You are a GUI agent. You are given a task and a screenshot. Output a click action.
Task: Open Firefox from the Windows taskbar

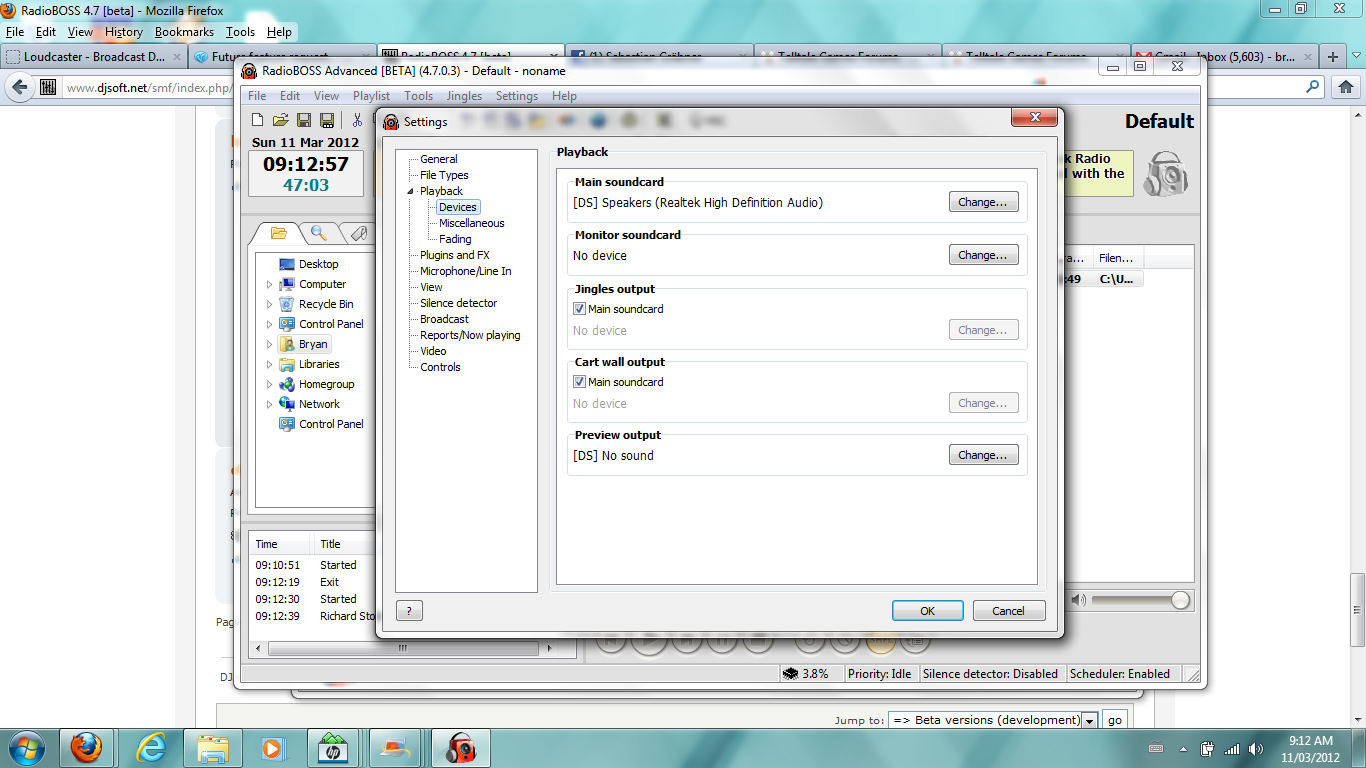point(86,748)
